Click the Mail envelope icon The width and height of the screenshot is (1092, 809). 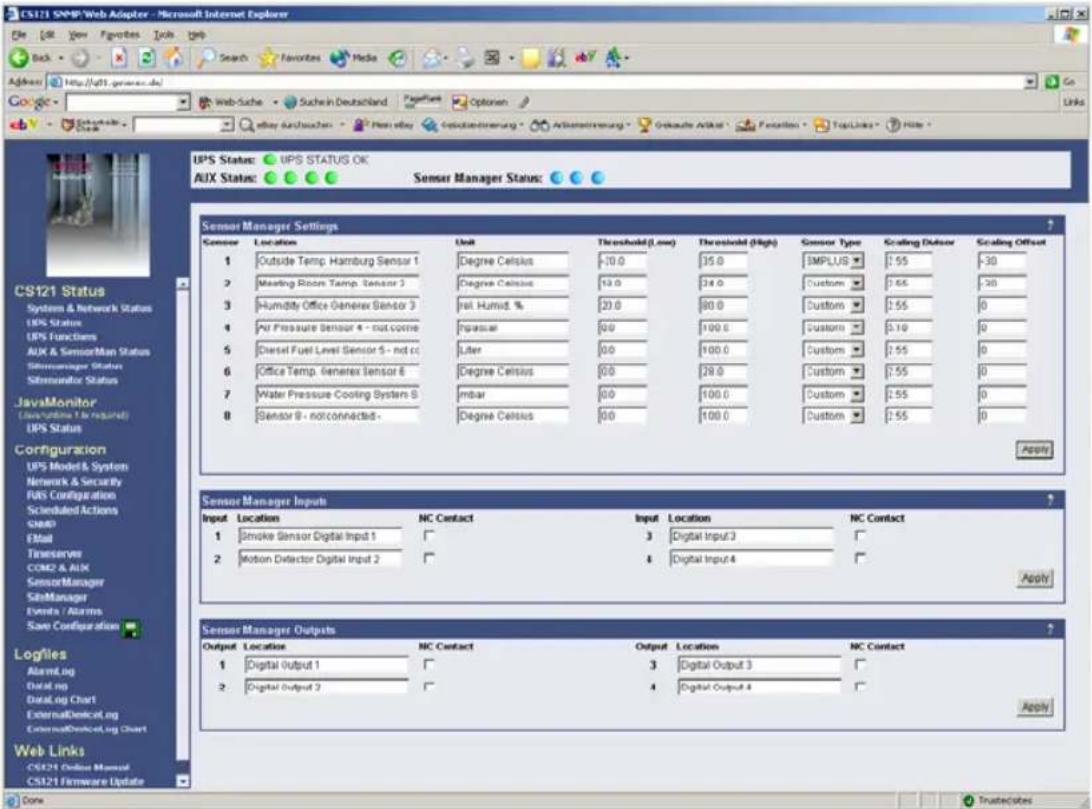coord(432,58)
